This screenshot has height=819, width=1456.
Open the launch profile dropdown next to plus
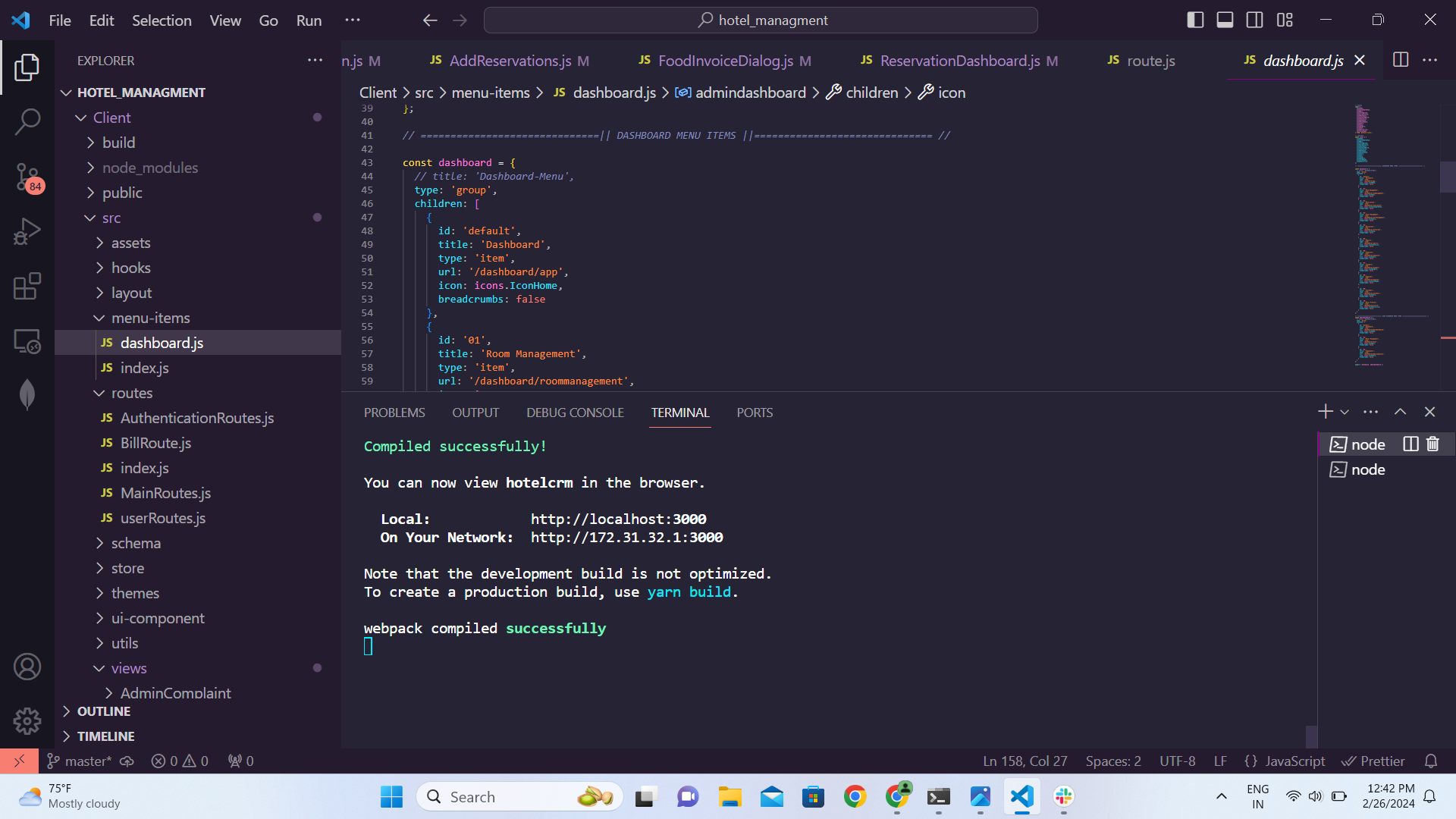(1345, 412)
